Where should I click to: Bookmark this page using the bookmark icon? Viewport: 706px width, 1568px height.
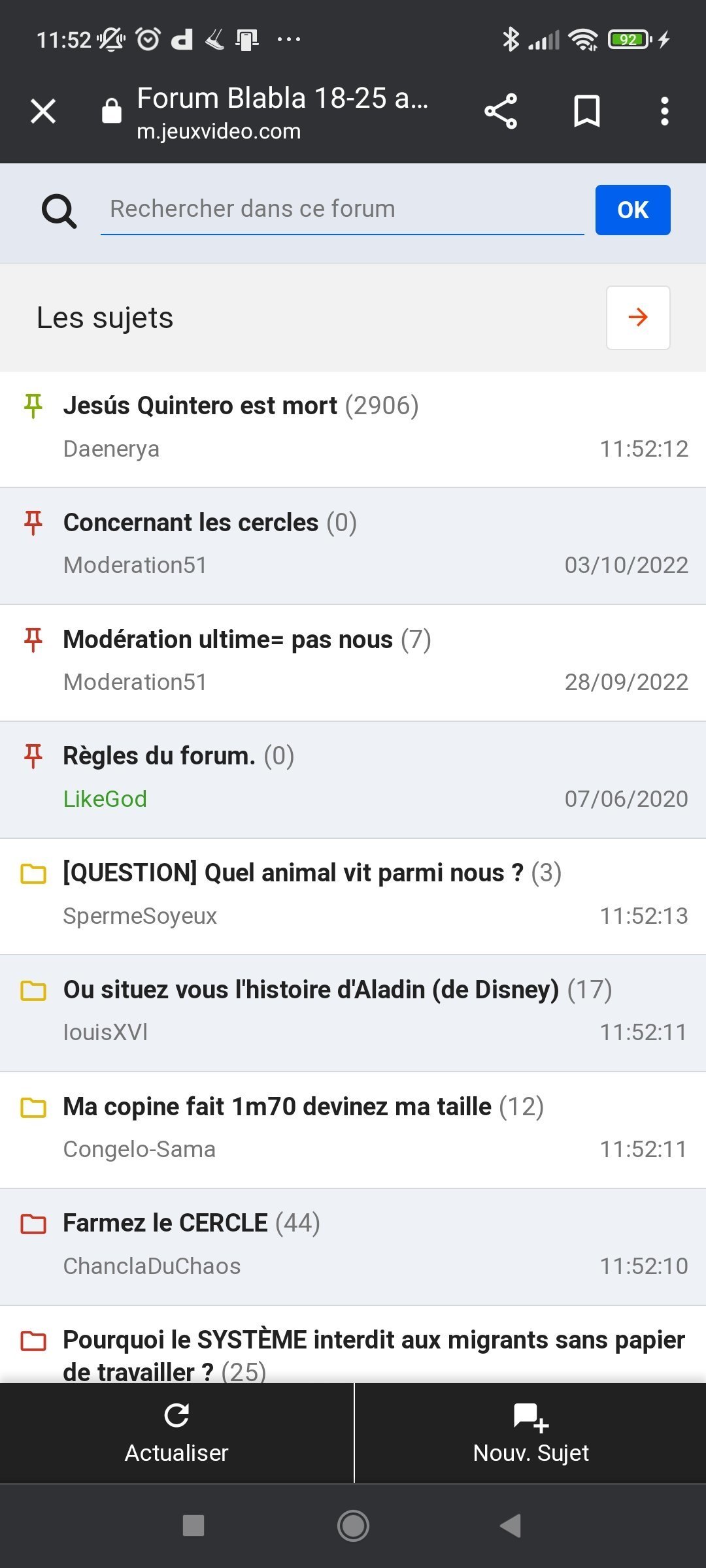click(586, 111)
